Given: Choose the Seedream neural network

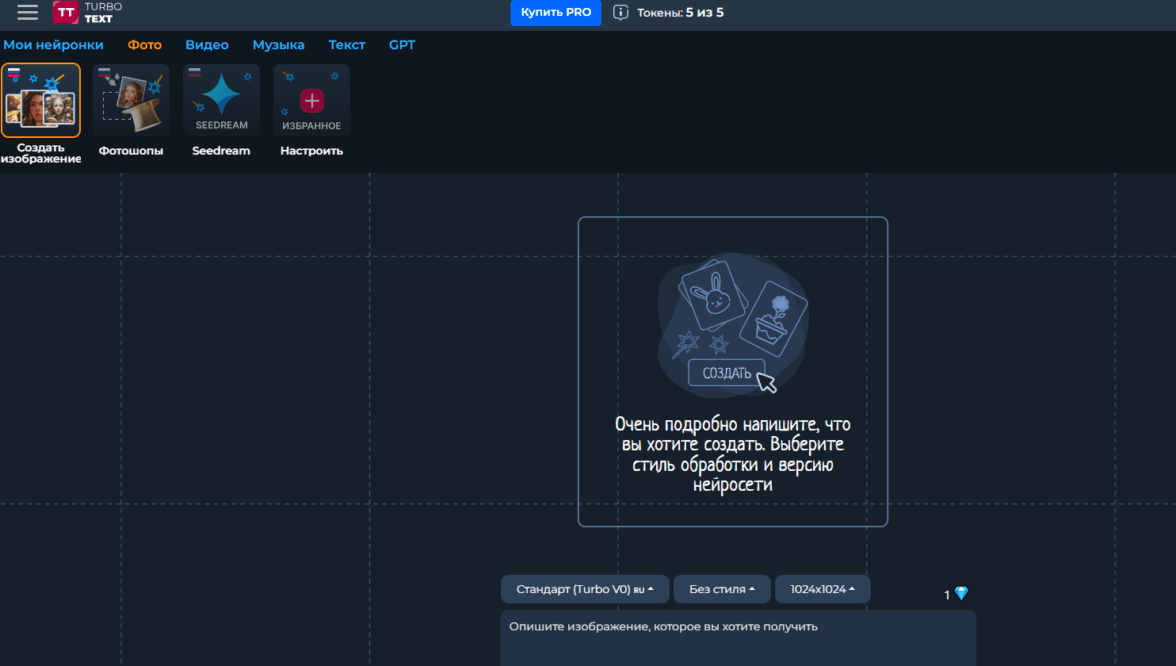Looking at the screenshot, I should (x=221, y=101).
